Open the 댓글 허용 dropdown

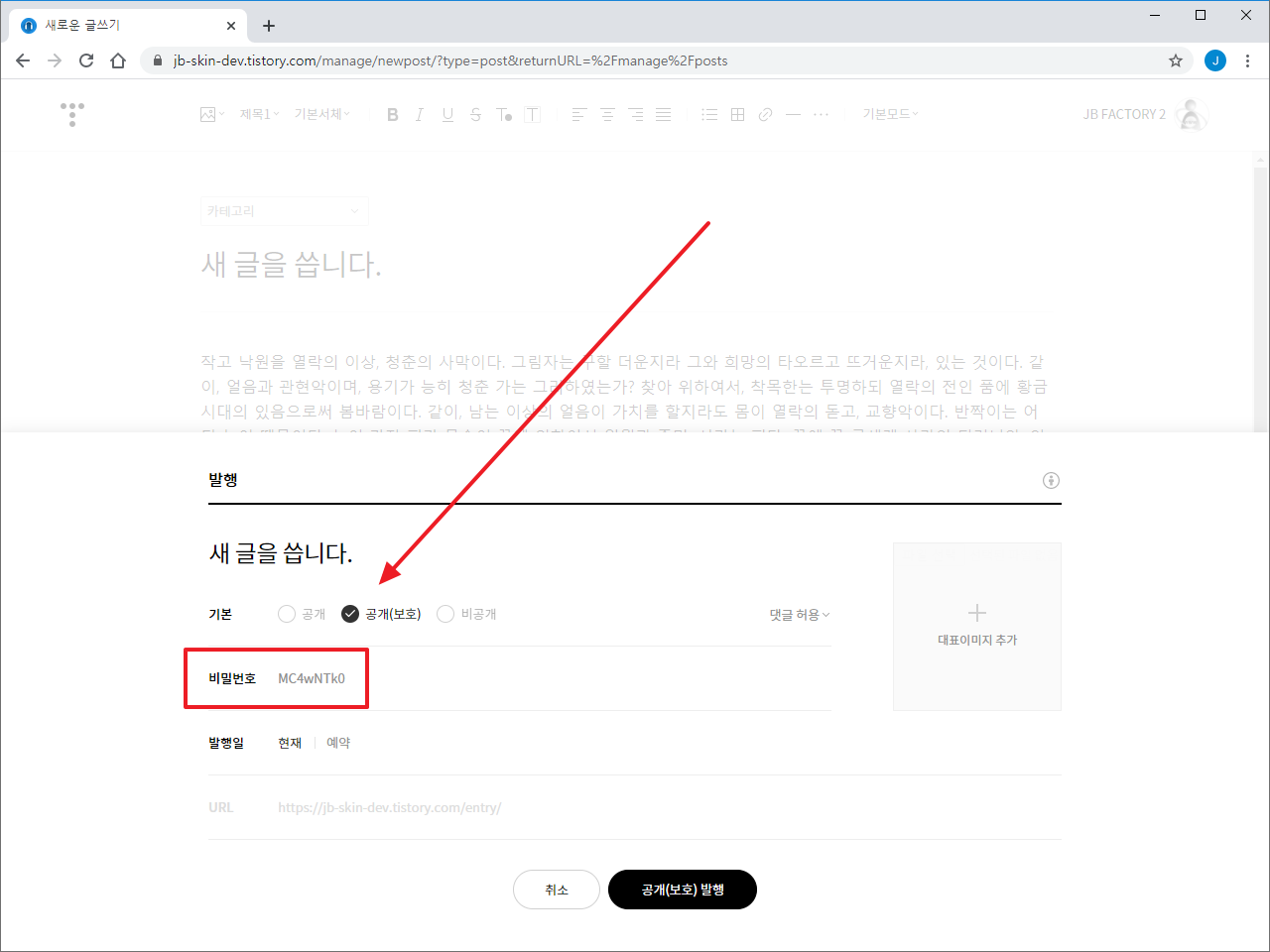pos(800,615)
